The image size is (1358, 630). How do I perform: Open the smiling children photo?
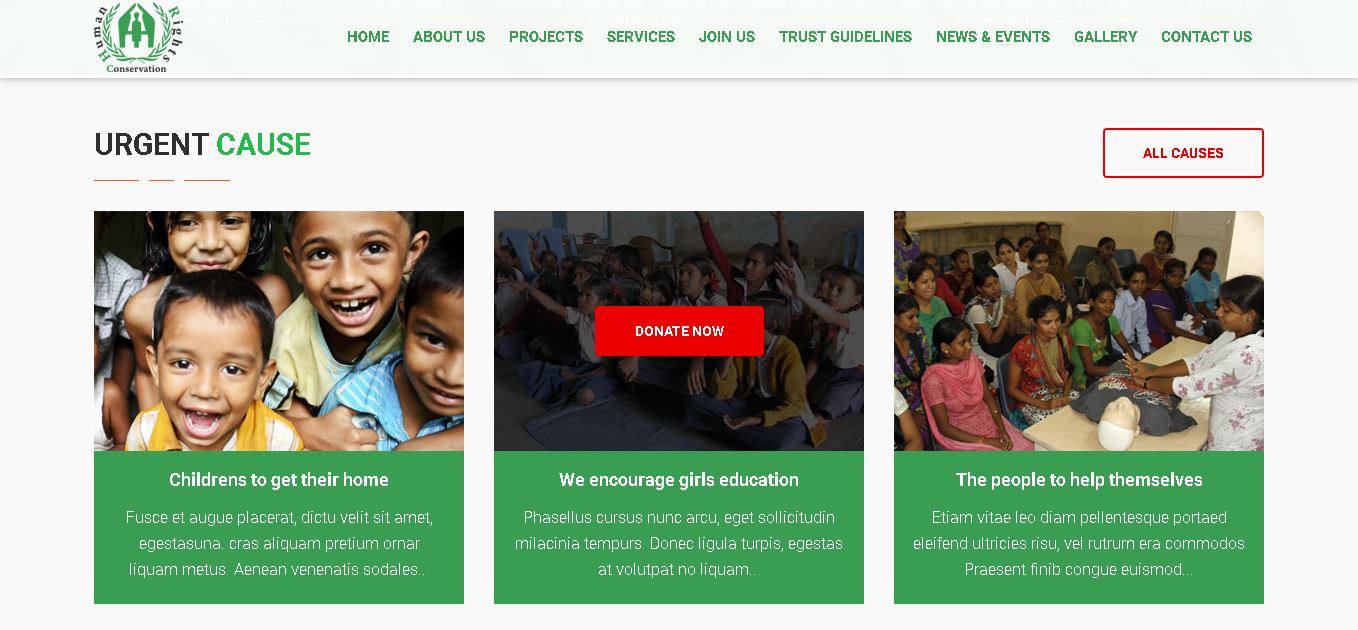click(279, 331)
